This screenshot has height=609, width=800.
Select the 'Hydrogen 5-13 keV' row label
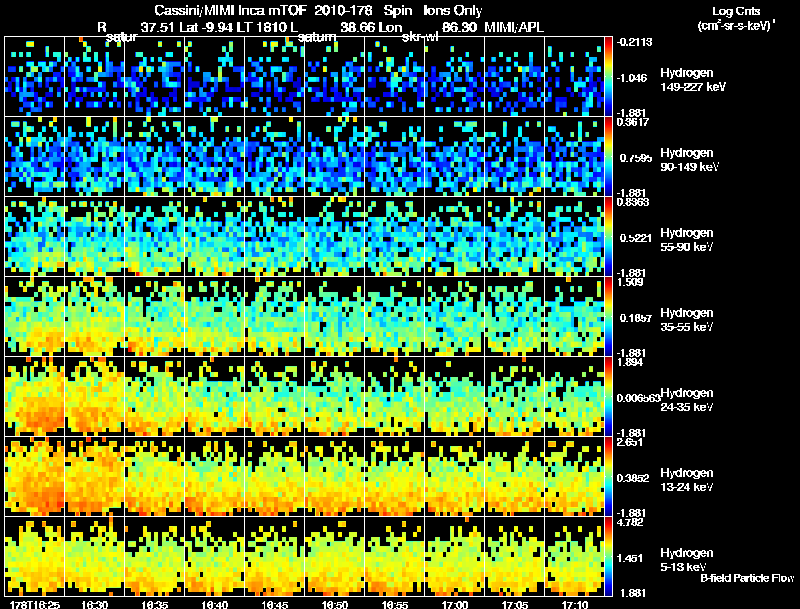pos(686,560)
